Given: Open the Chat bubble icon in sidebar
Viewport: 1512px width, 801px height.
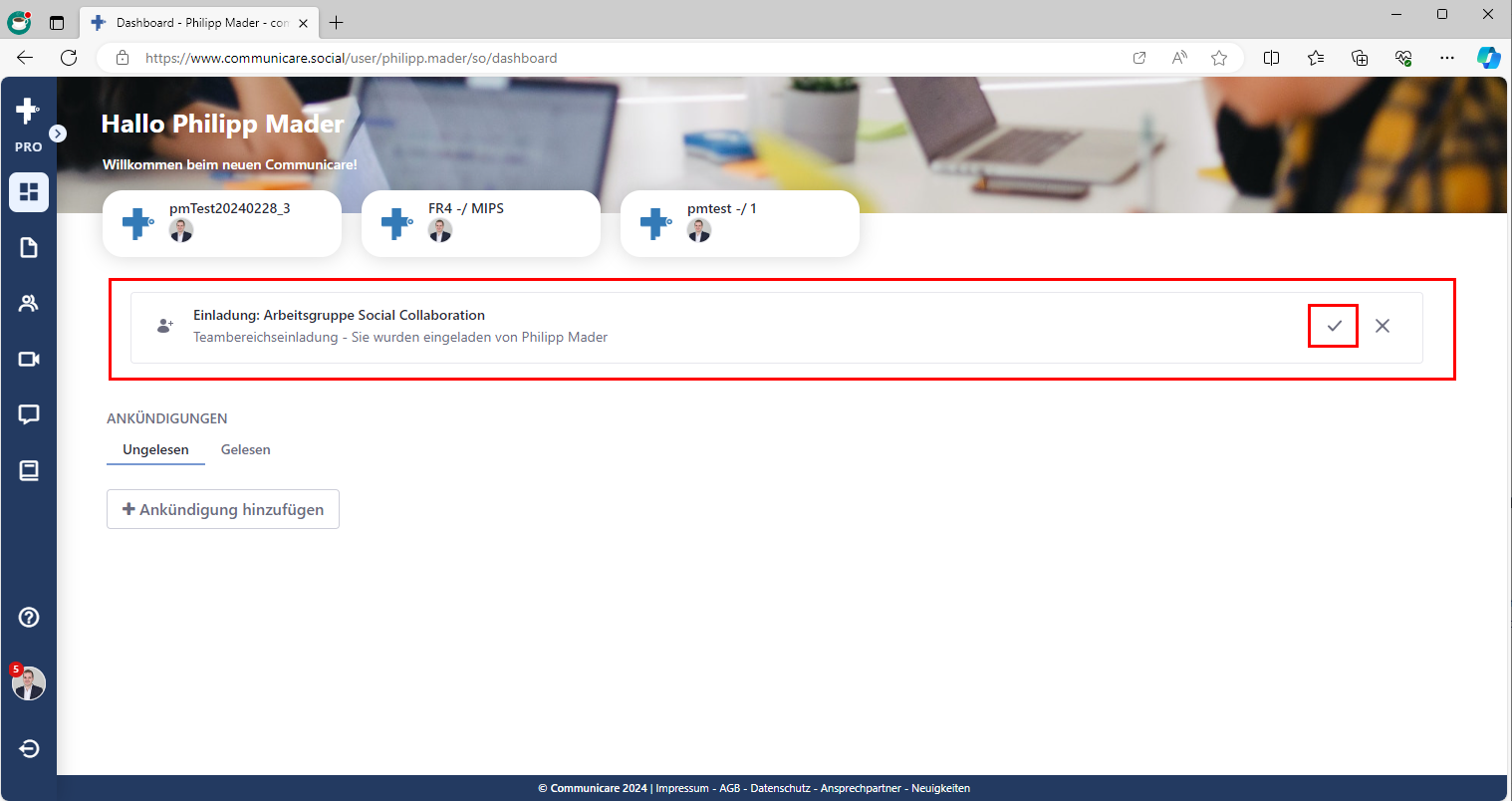Looking at the screenshot, I should 29,414.
